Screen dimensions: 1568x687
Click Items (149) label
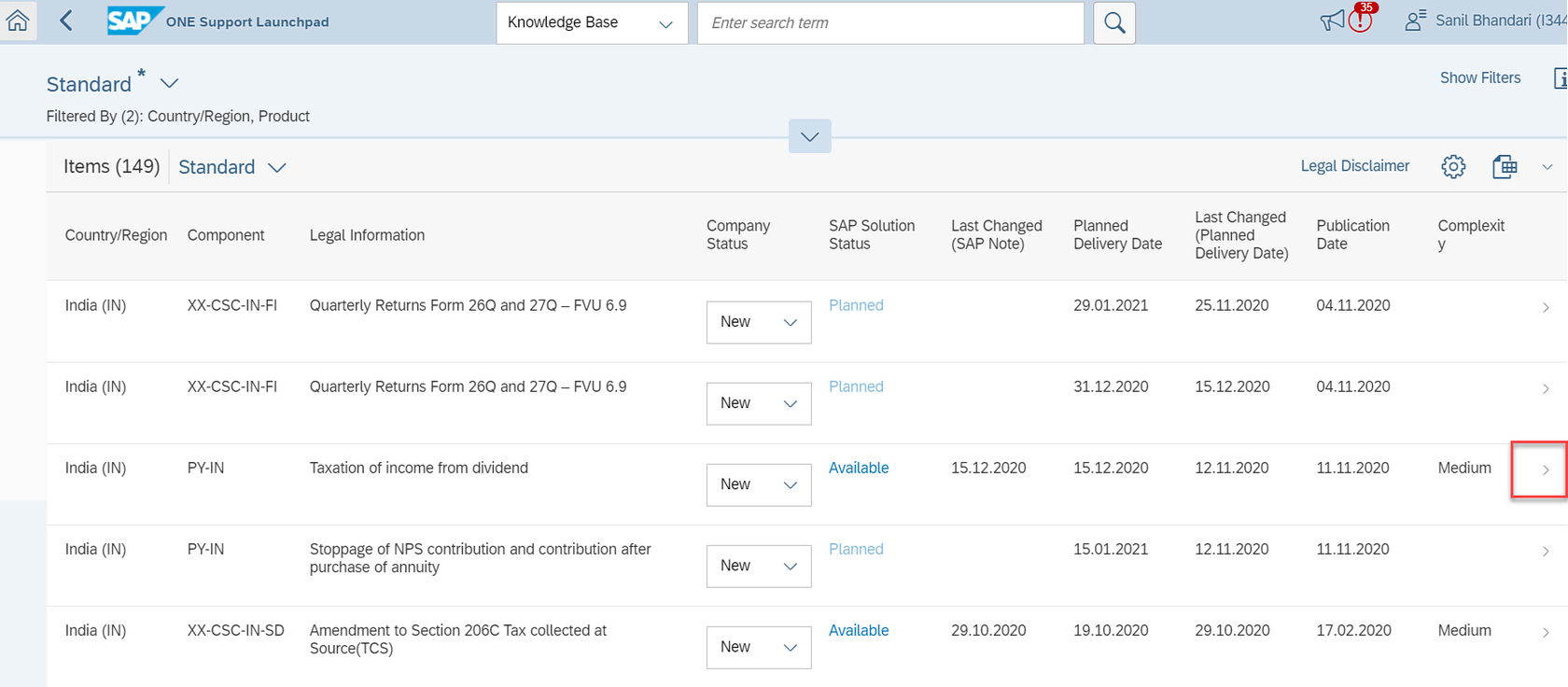pos(111,166)
